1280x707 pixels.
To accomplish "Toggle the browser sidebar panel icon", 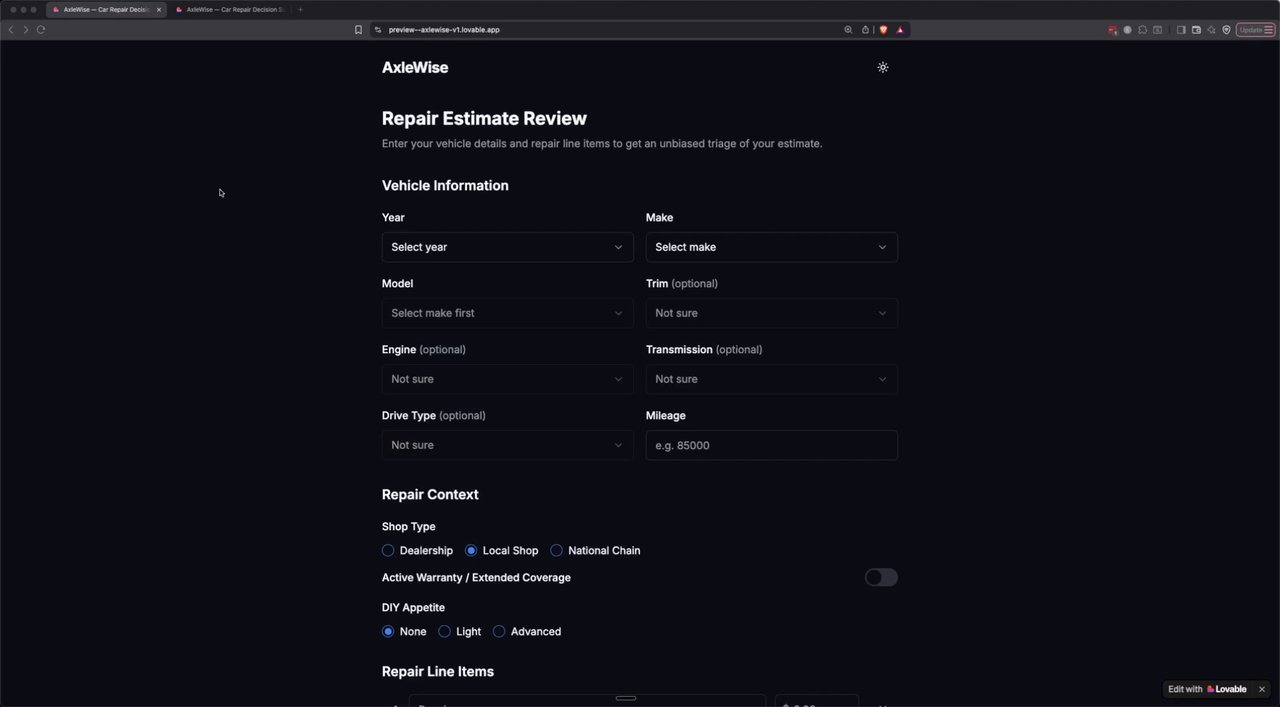I will [1181, 30].
